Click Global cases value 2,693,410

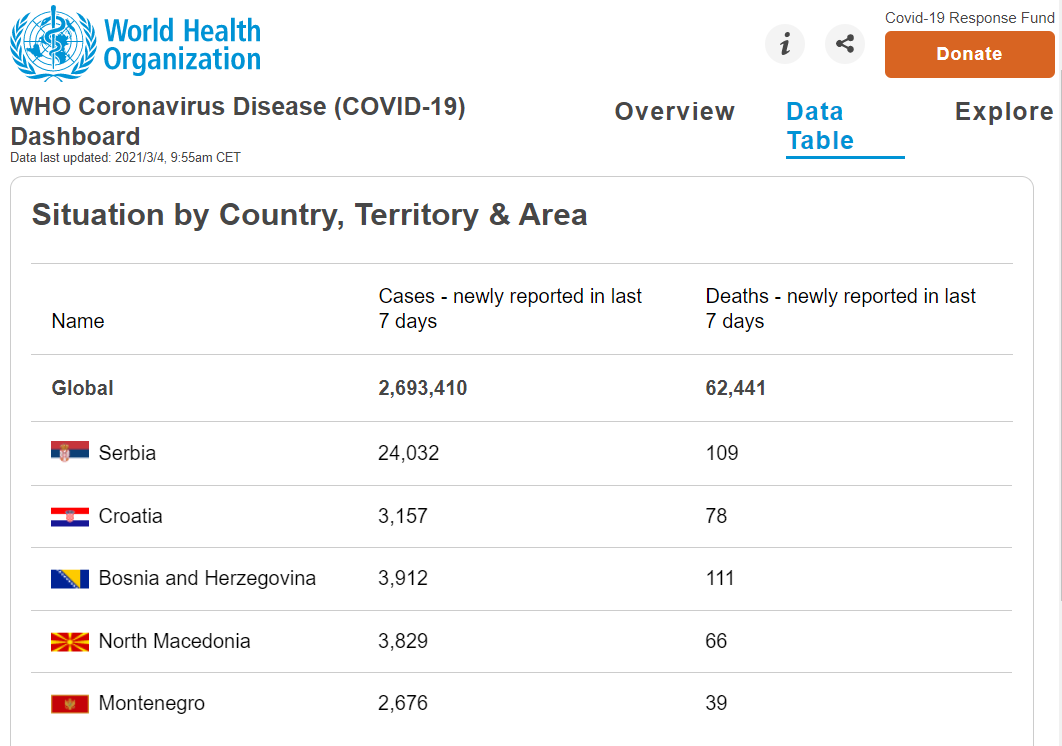click(423, 388)
